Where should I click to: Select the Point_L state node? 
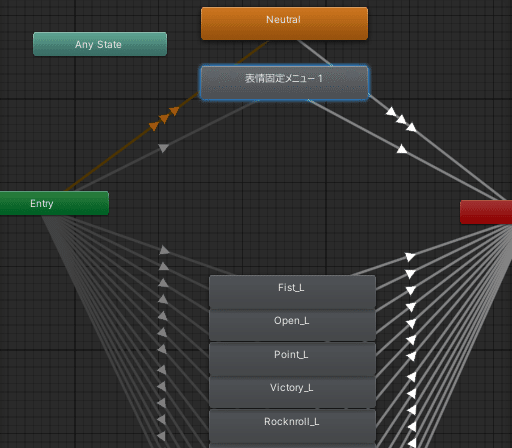(x=292, y=359)
